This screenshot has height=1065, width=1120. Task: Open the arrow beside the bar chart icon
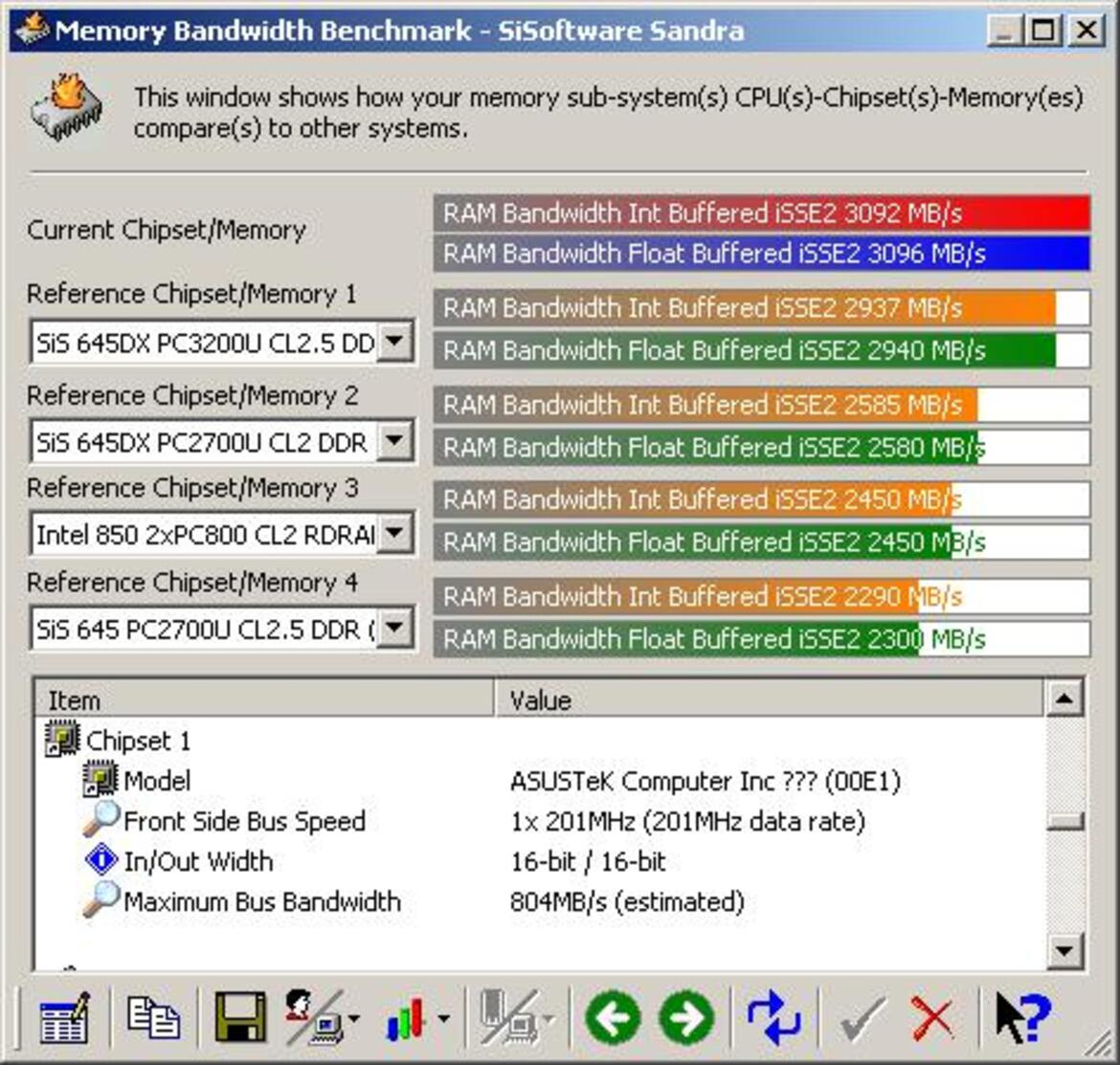pyautogui.click(x=443, y=1019)
